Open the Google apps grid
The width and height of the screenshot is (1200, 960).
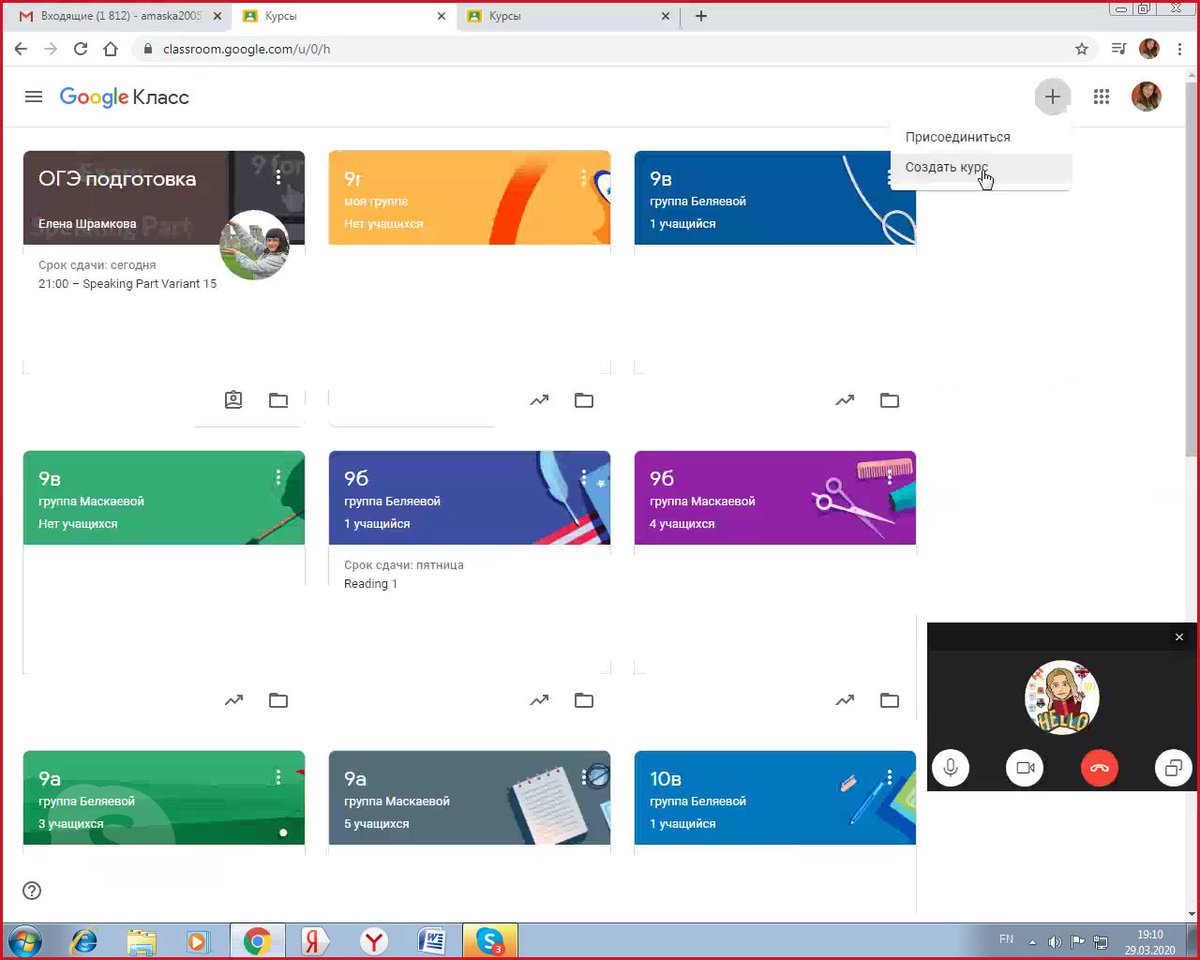tap(1102, 97)
